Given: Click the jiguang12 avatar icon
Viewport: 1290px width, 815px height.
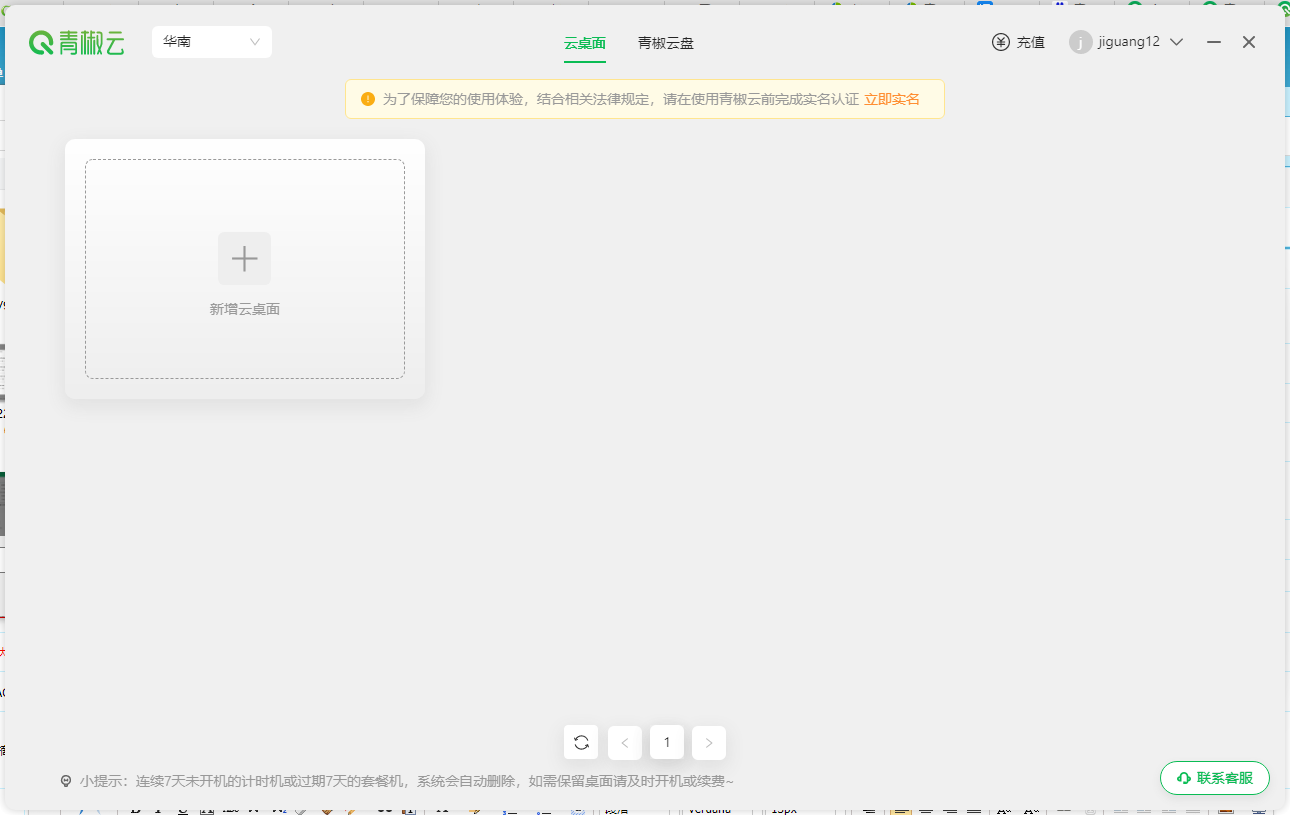Looking at the screenshot, I should coord(1080,42).
